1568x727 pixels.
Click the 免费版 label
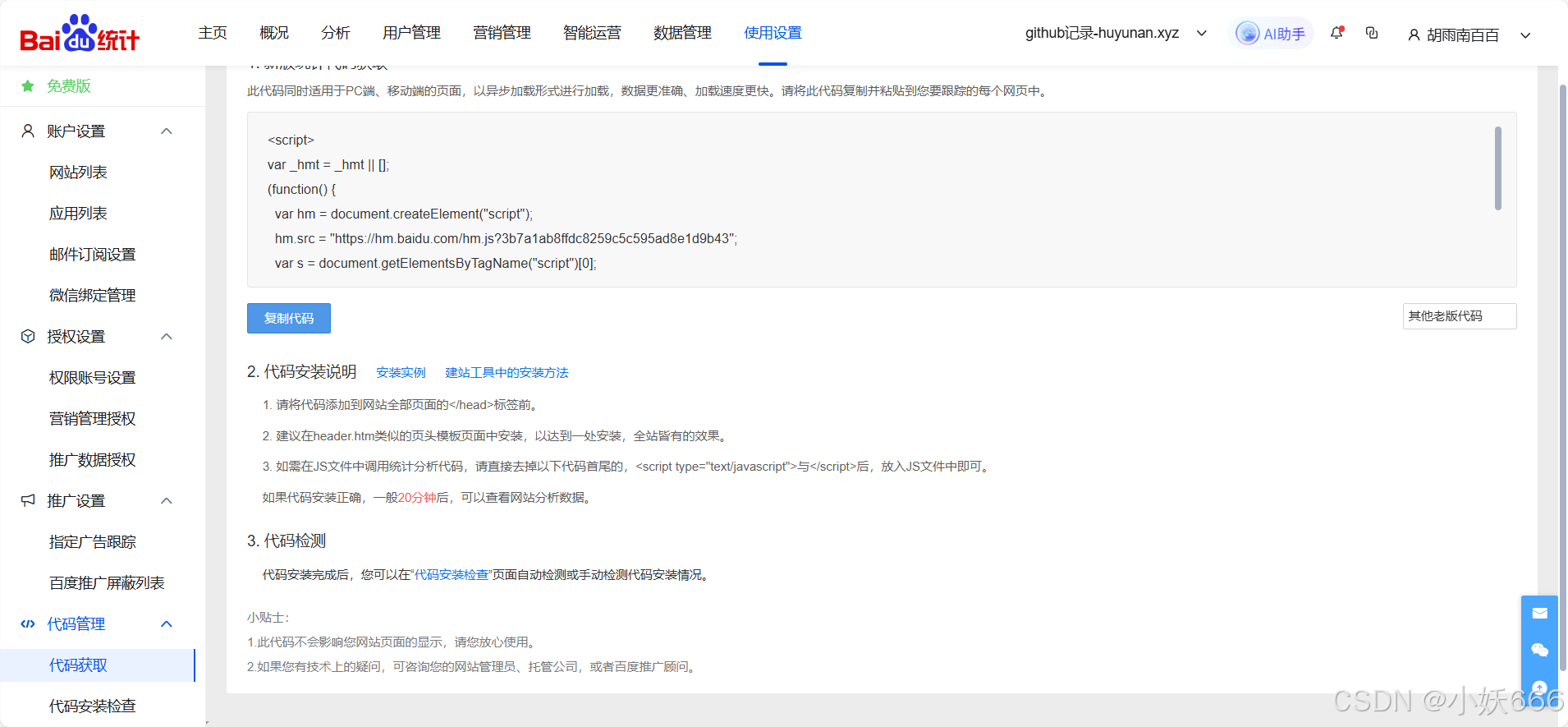[69, 86]
